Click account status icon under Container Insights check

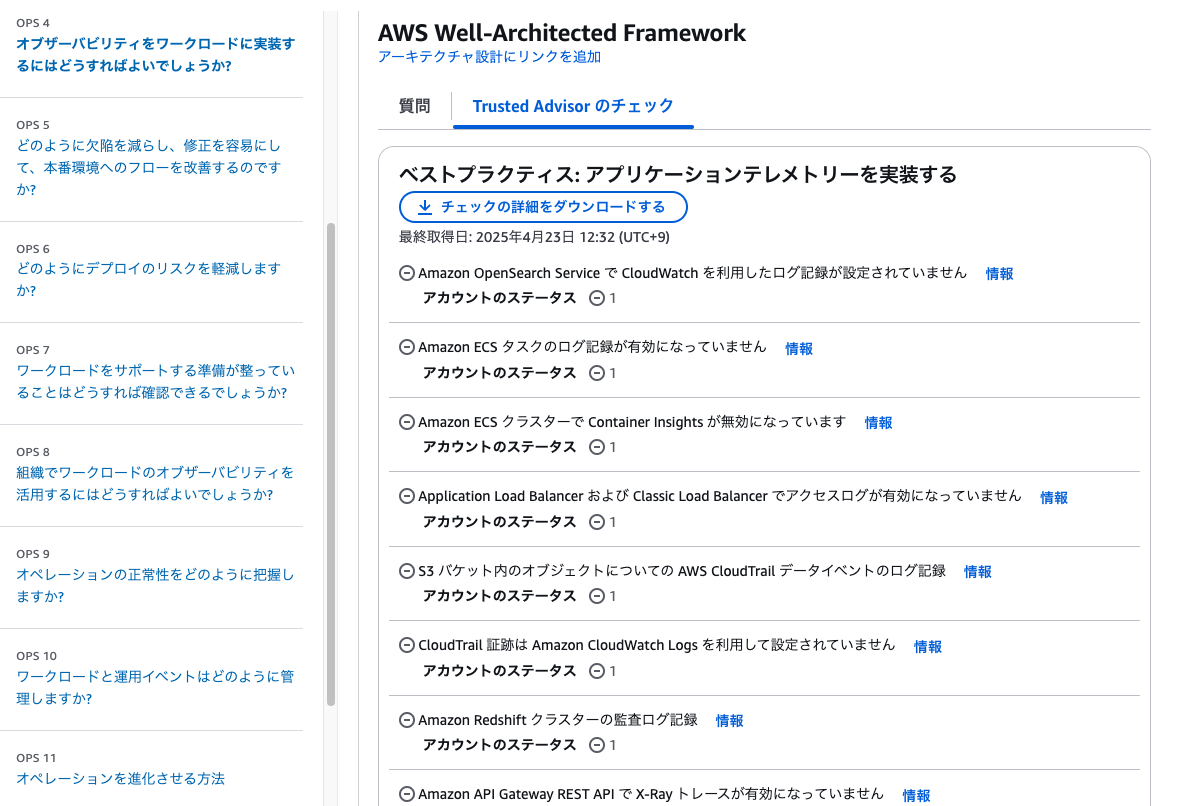pyautogui.click(x=597, y=447)
